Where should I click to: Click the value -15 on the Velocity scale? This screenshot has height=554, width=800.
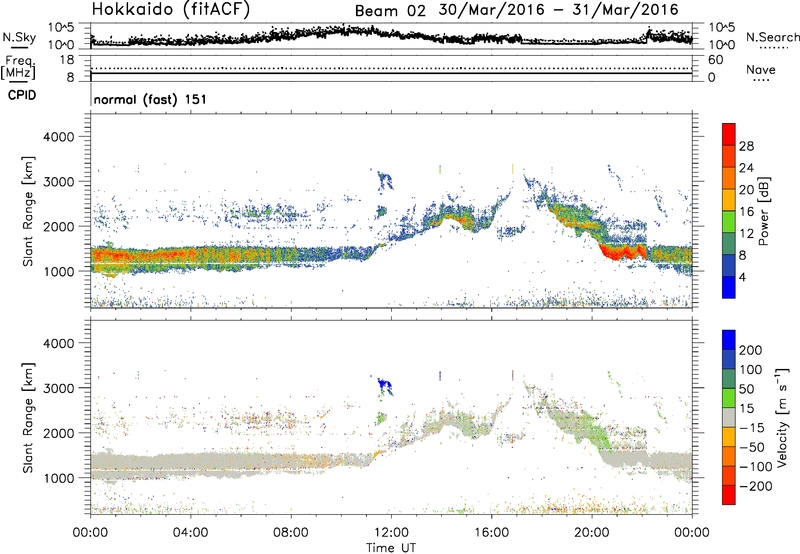tap(751, 427)
